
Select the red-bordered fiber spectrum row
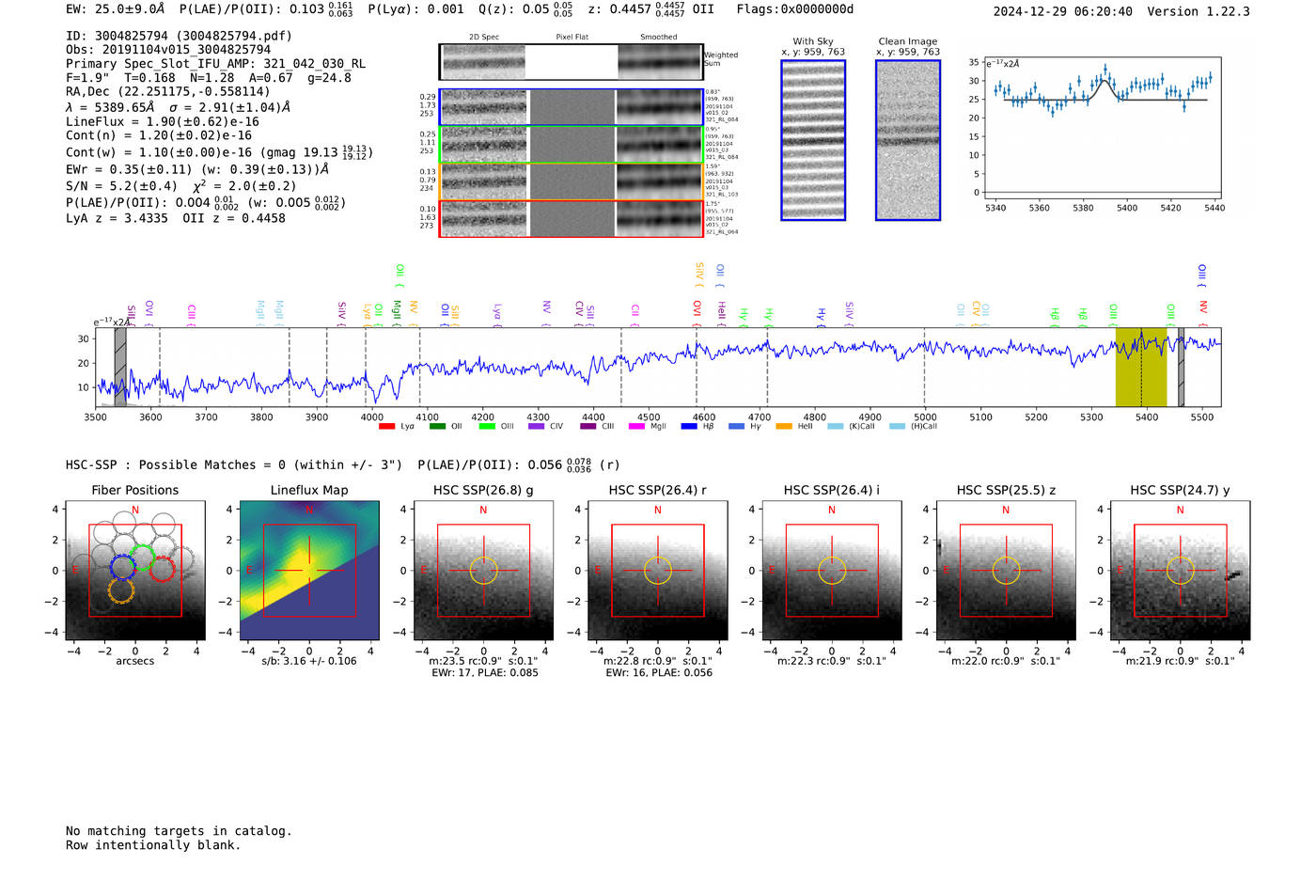571,219
